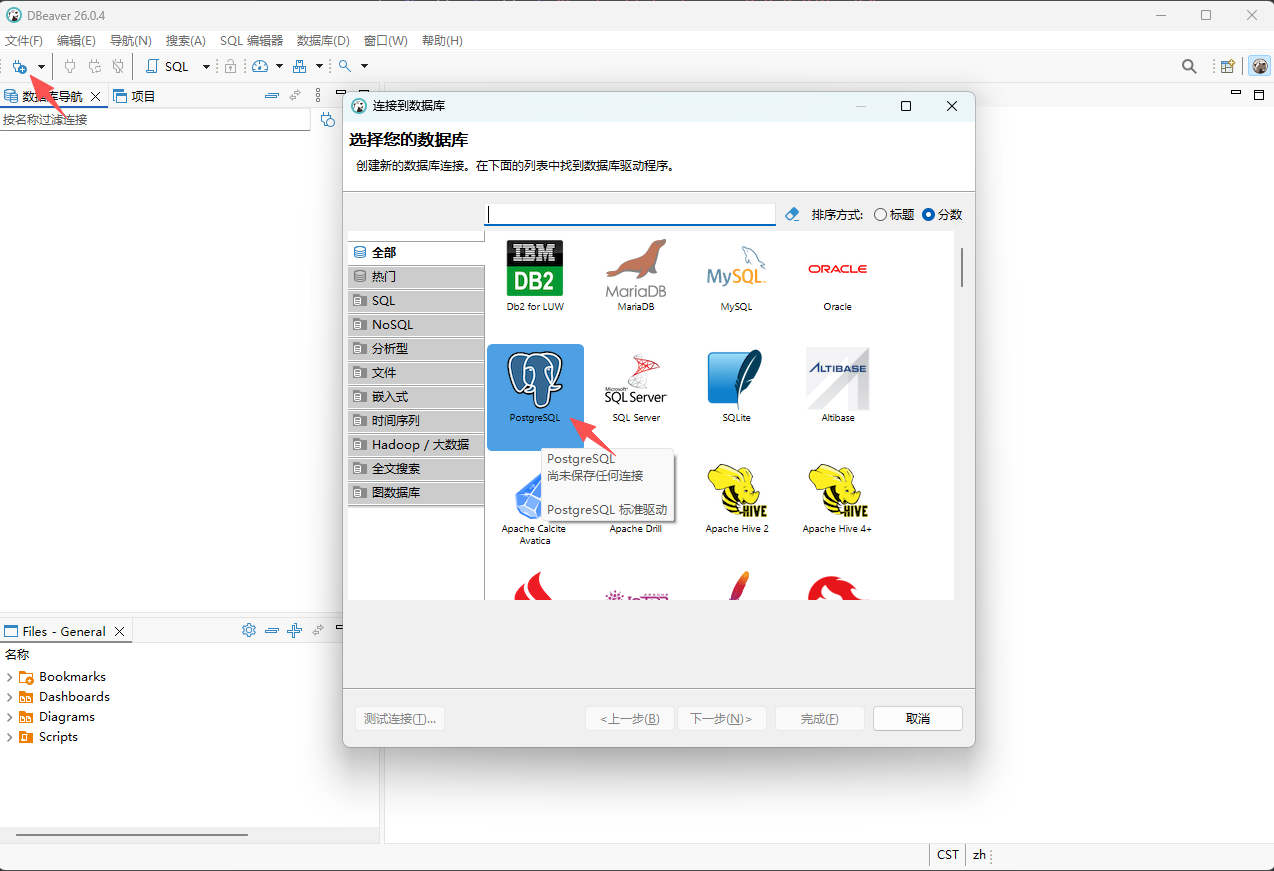Select the 分析型 category
1274x871 pixels.
click(x=416, y=348)
